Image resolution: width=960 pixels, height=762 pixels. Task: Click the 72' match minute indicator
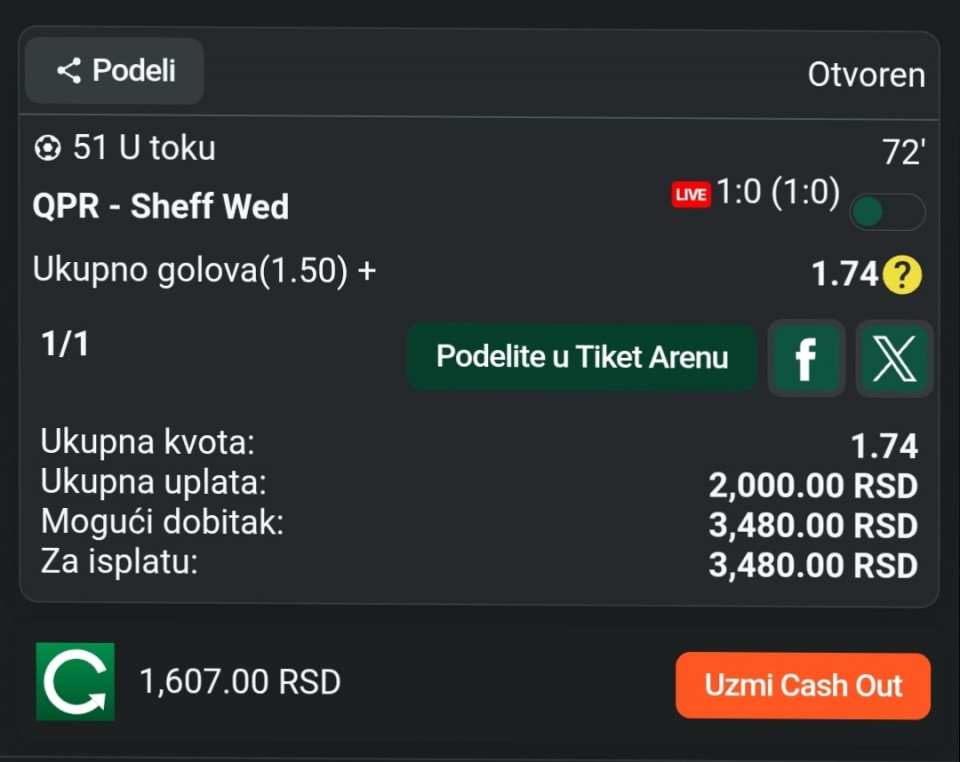(903, 153)
